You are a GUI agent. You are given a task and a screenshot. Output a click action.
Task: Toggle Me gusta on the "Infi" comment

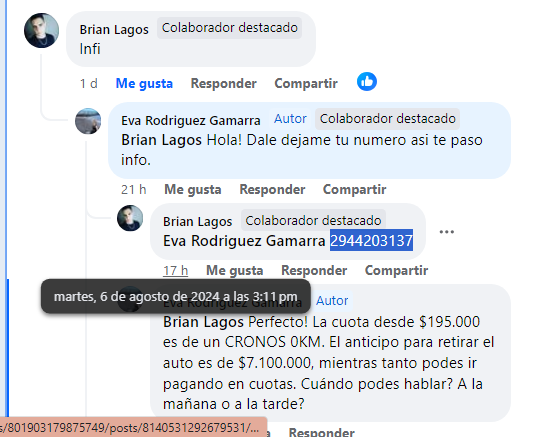144,84
